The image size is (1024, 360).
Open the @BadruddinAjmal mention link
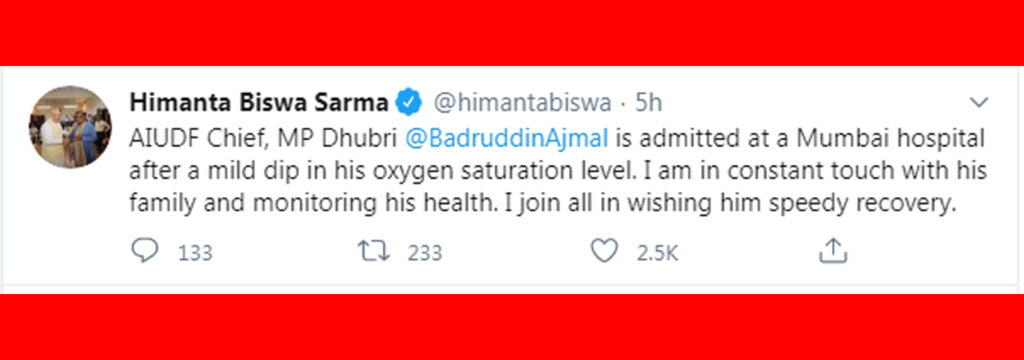tap(507, 139)
